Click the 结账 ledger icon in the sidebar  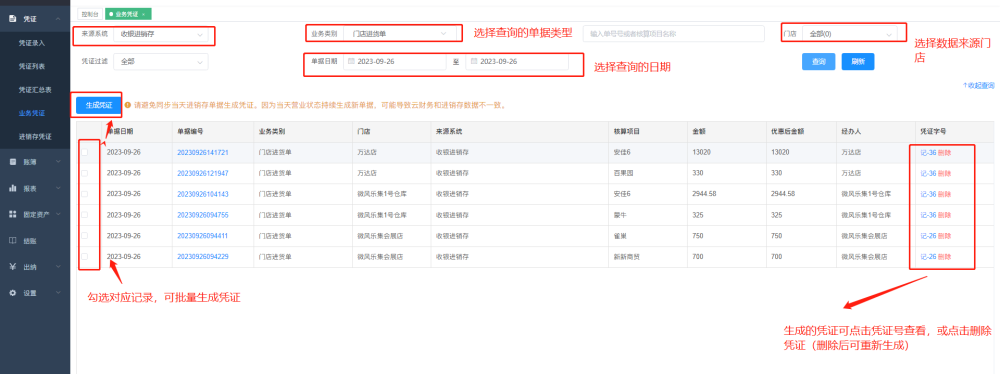pyautogui.click(x=13, y=241)
